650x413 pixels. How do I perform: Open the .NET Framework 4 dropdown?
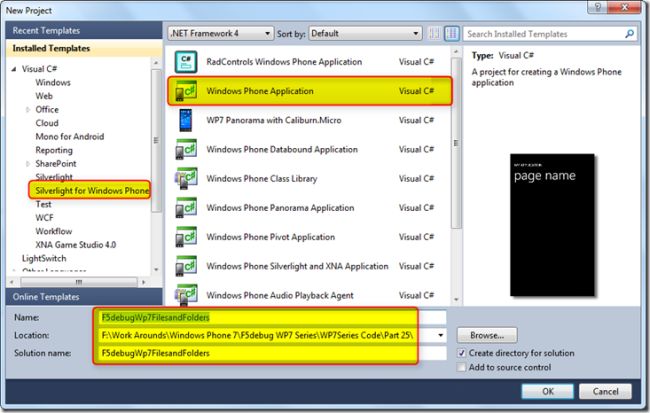click(221, 34)
